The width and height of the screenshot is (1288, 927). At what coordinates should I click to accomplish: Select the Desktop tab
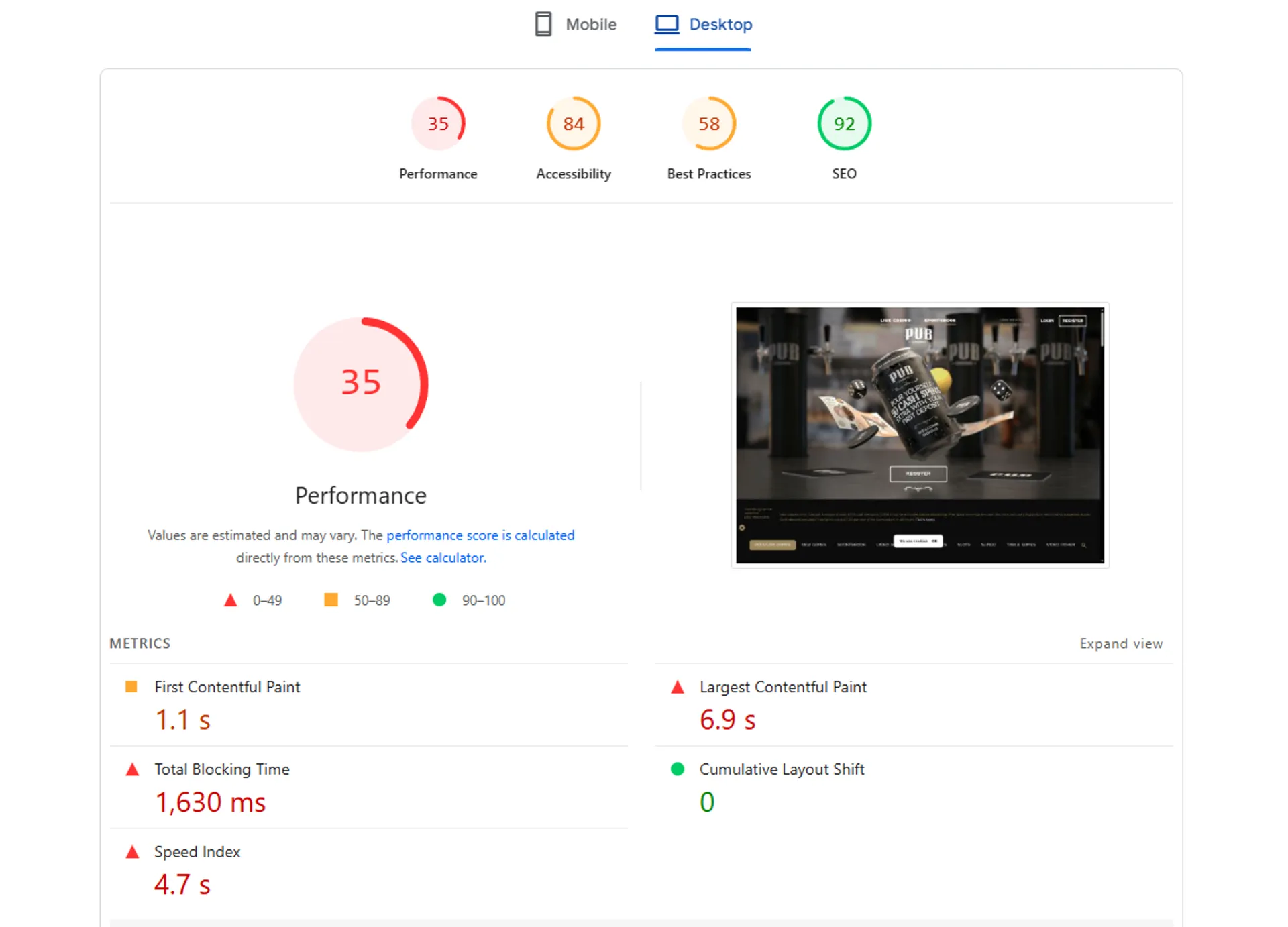click(x=703, y=25)
